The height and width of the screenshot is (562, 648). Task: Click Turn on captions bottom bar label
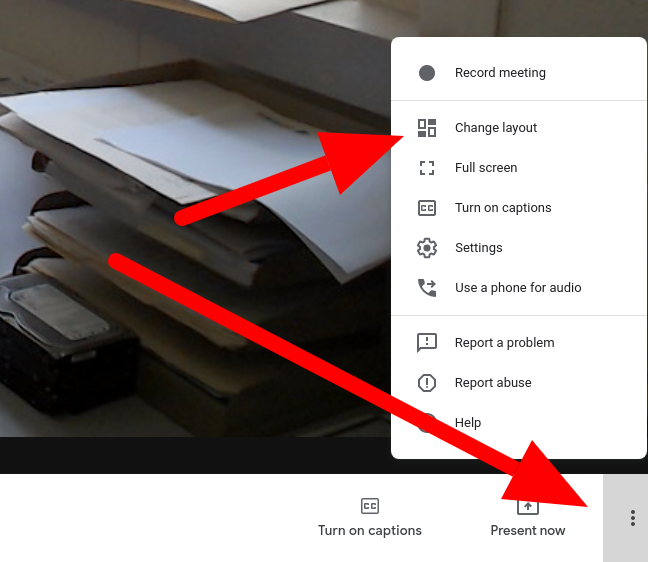(370, 531)
